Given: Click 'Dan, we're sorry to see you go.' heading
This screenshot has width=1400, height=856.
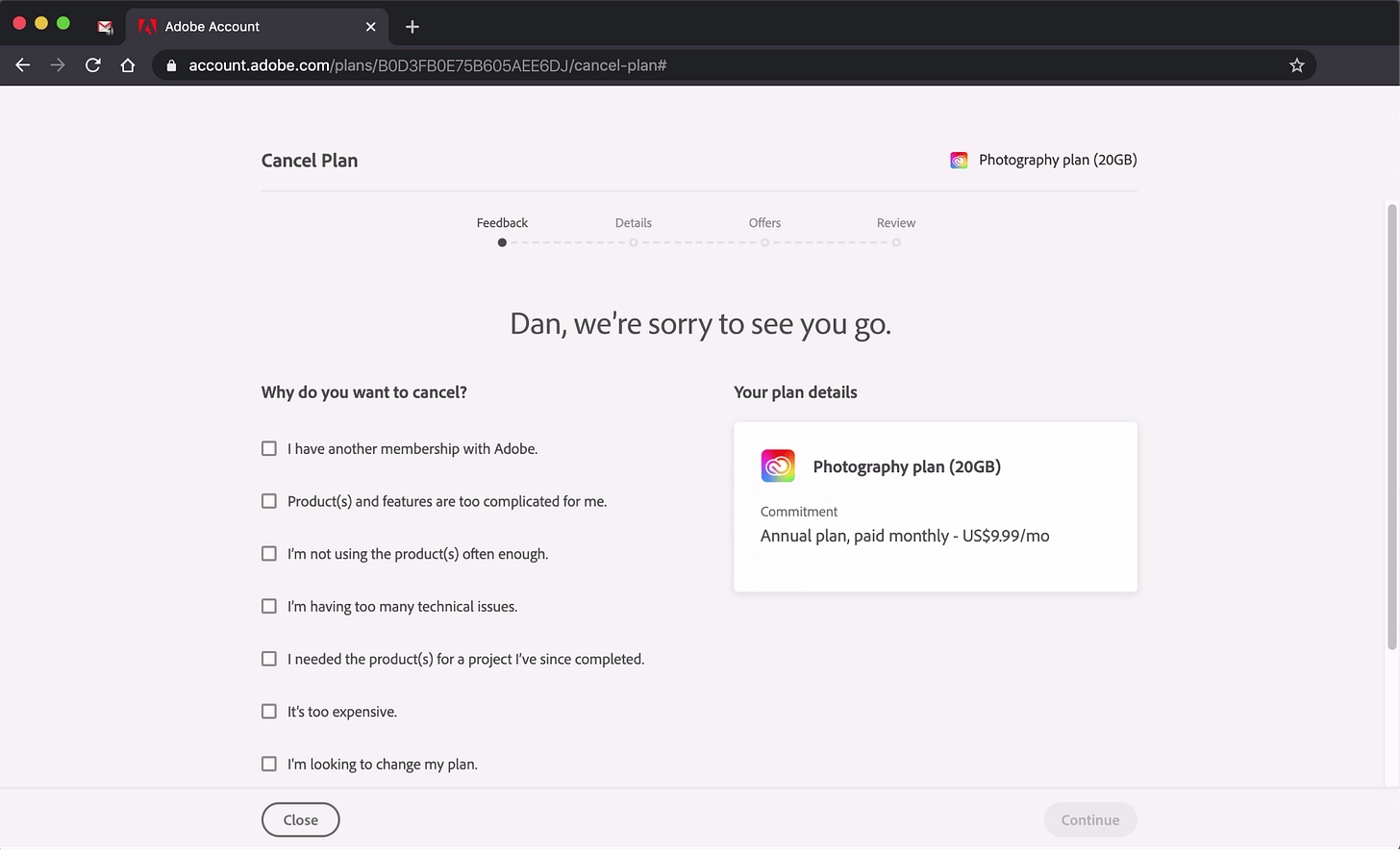Looking at the screenshot, I should [x=700, y=324].
